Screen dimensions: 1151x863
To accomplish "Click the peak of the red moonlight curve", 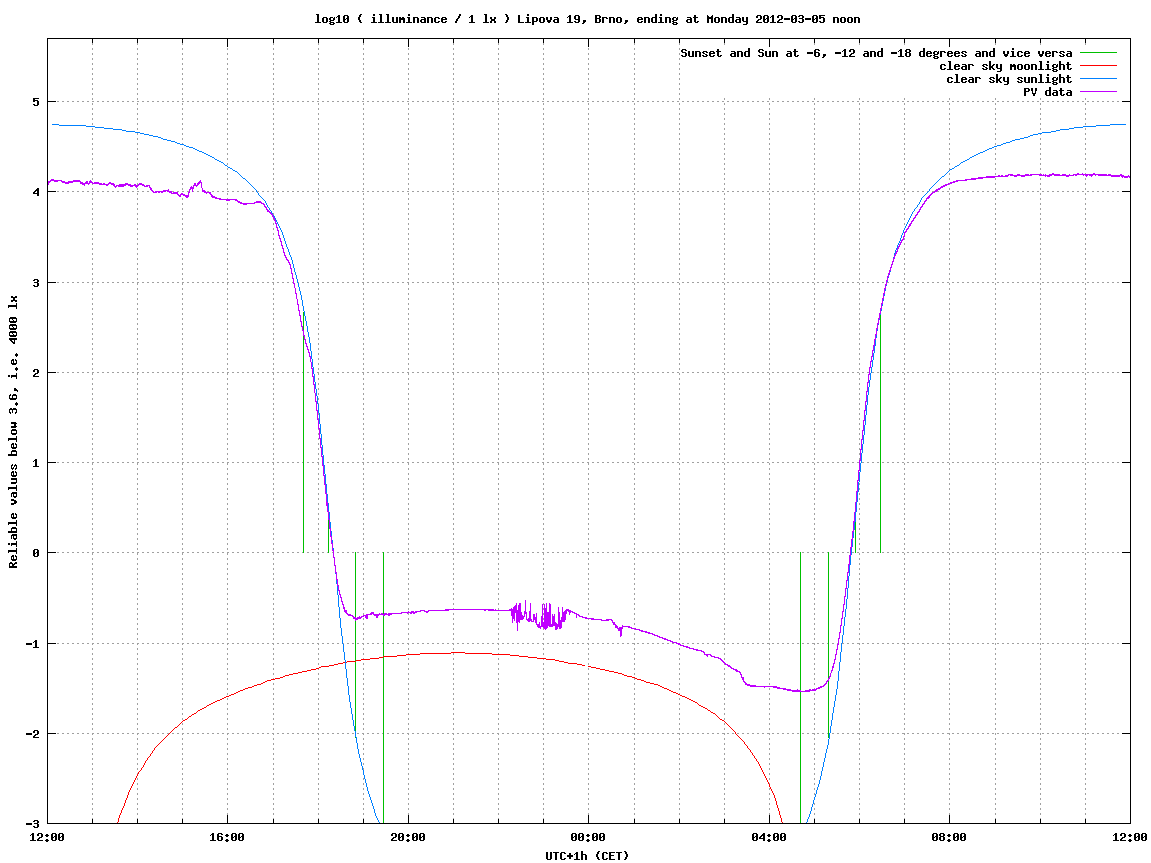I will pyautogui.click(x=457, y=652).
